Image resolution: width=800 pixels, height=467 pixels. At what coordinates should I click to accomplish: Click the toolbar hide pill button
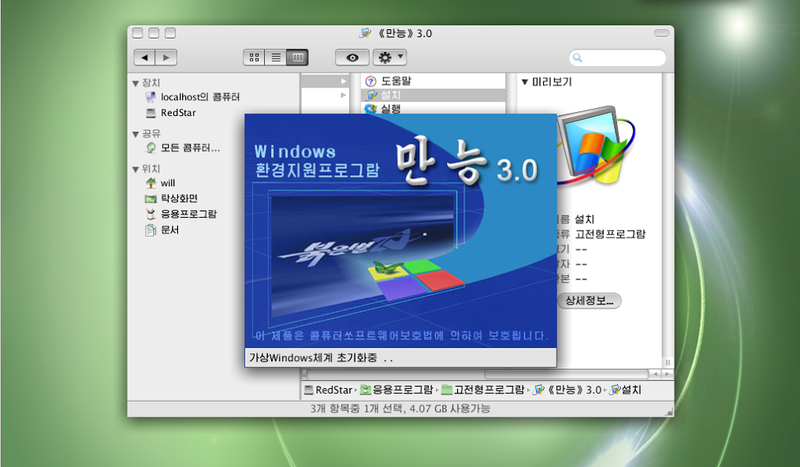(661, 33)
